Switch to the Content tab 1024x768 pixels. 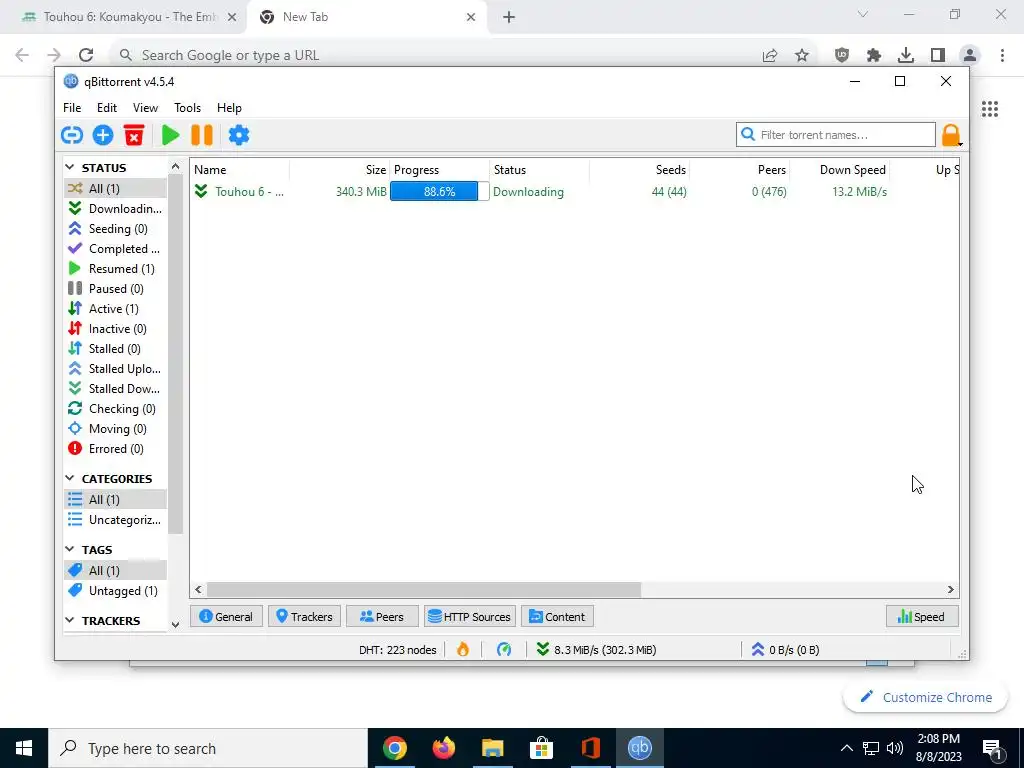[x=557, y=616]
